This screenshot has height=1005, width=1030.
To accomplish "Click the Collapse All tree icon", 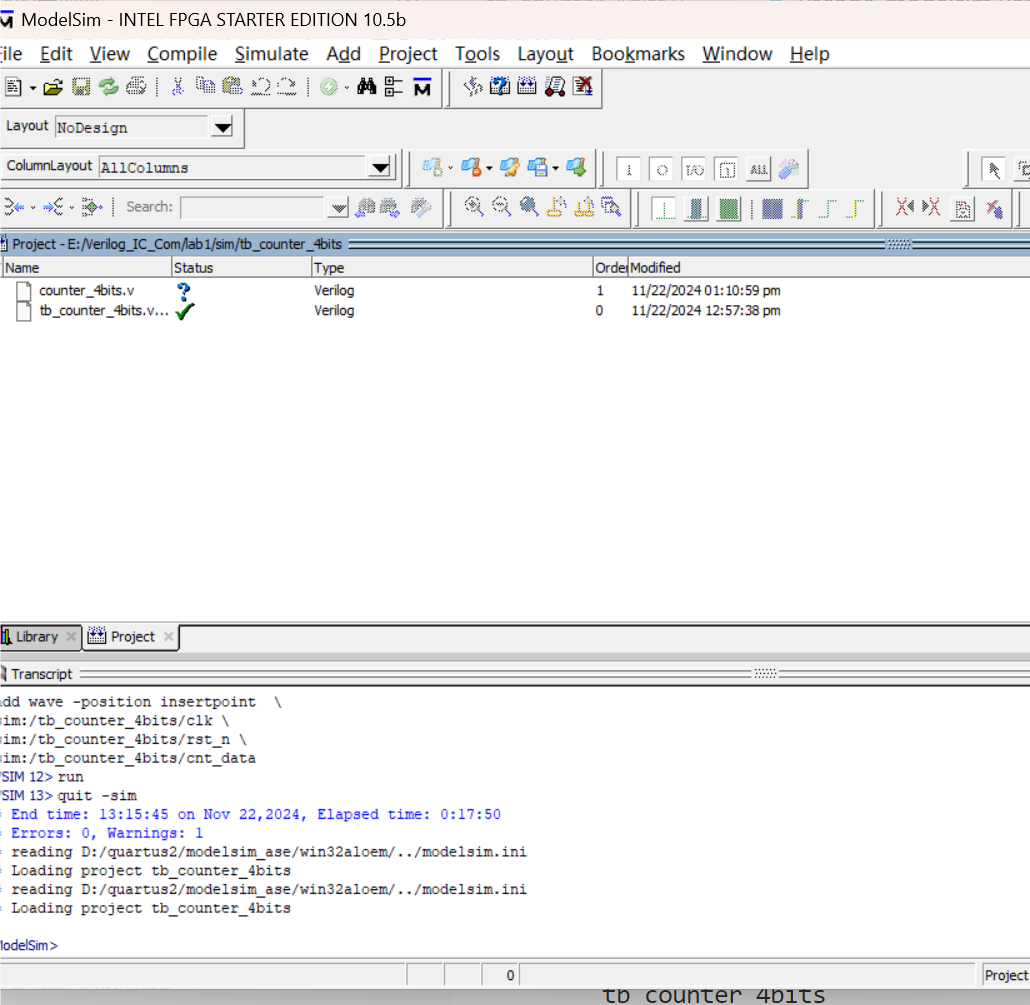I will point(393,87).
